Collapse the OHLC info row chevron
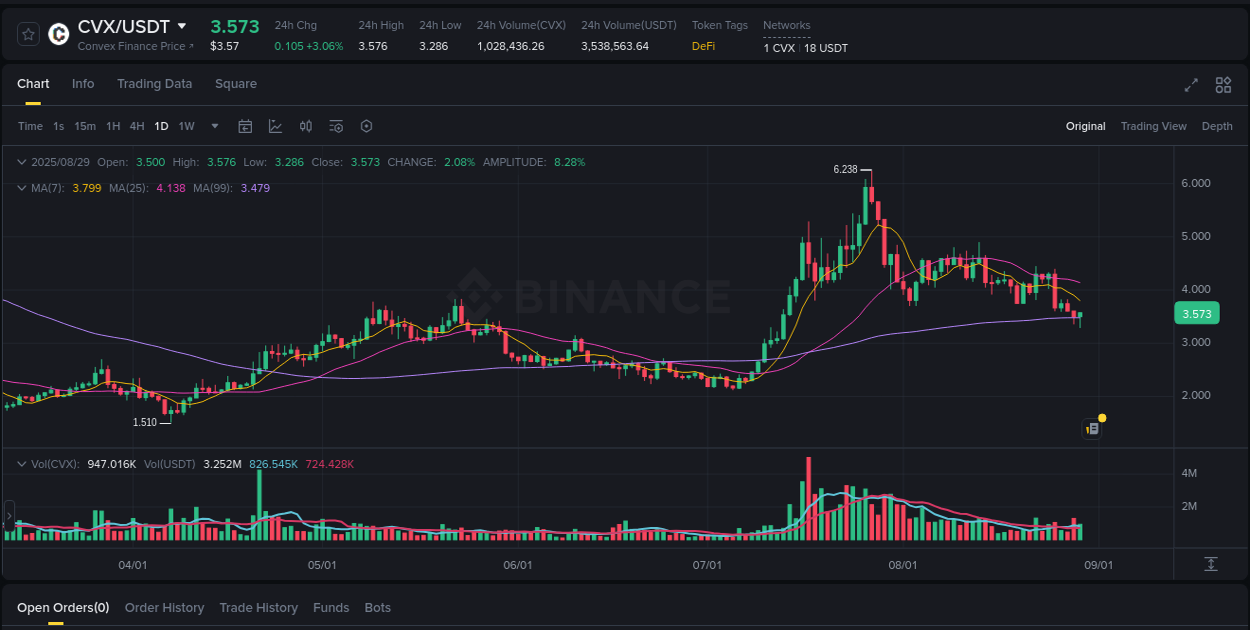Image resolution: width=1250 pixels, height=630 pixels. pyautogui.click(x=22, y=161)
